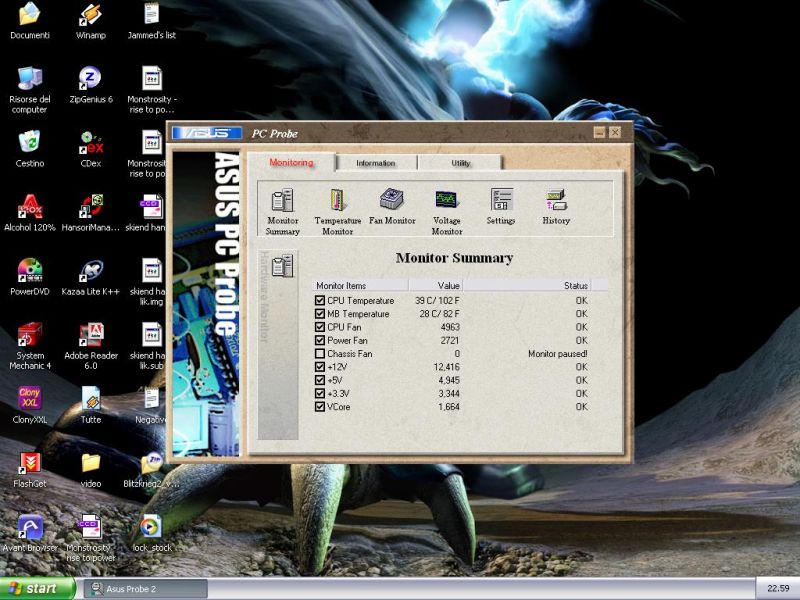This screenshot has width=800, height=600.
Task: Minimize the PC Probe window
Action: 599,133
